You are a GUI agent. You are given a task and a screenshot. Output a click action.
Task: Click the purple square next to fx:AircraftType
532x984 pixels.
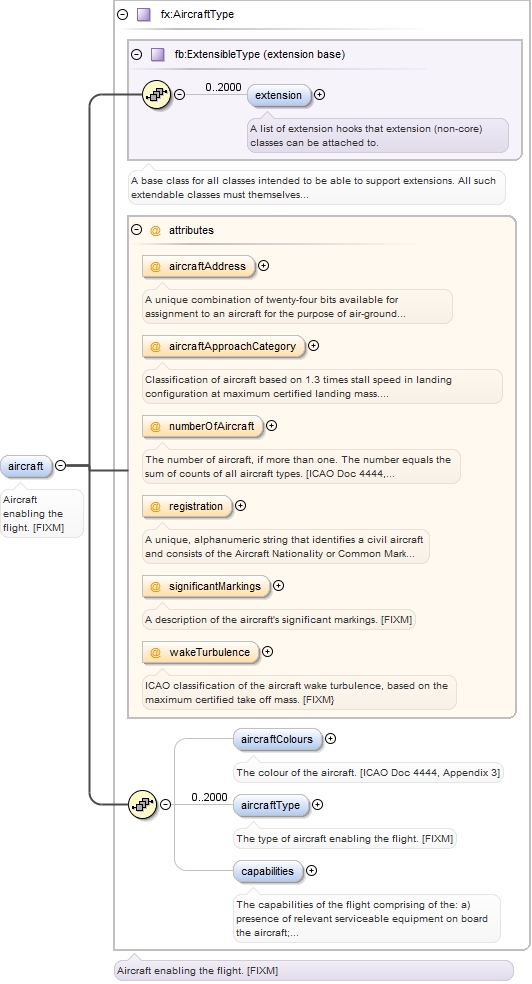144,14
